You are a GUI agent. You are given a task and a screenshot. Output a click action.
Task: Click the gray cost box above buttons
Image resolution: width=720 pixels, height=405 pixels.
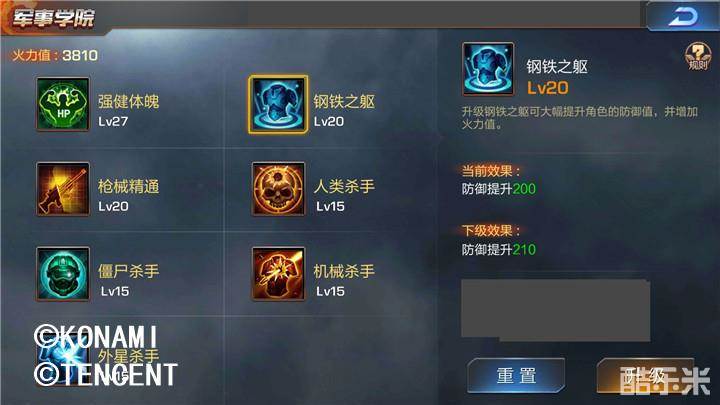[556, 310]
